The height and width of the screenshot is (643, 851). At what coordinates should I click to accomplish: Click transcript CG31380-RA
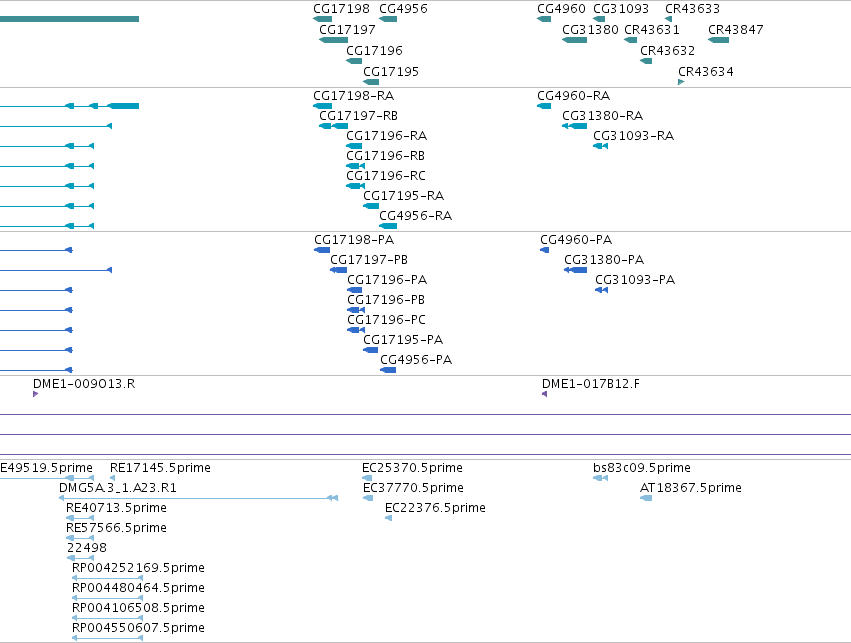click(x=574, y=126)
